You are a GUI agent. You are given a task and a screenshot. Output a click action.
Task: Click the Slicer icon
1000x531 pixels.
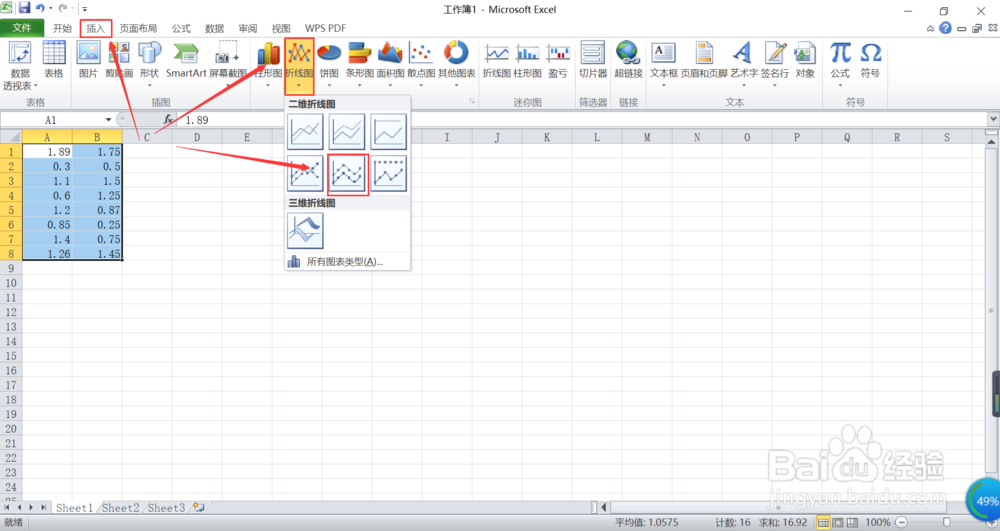coord(592,61)
